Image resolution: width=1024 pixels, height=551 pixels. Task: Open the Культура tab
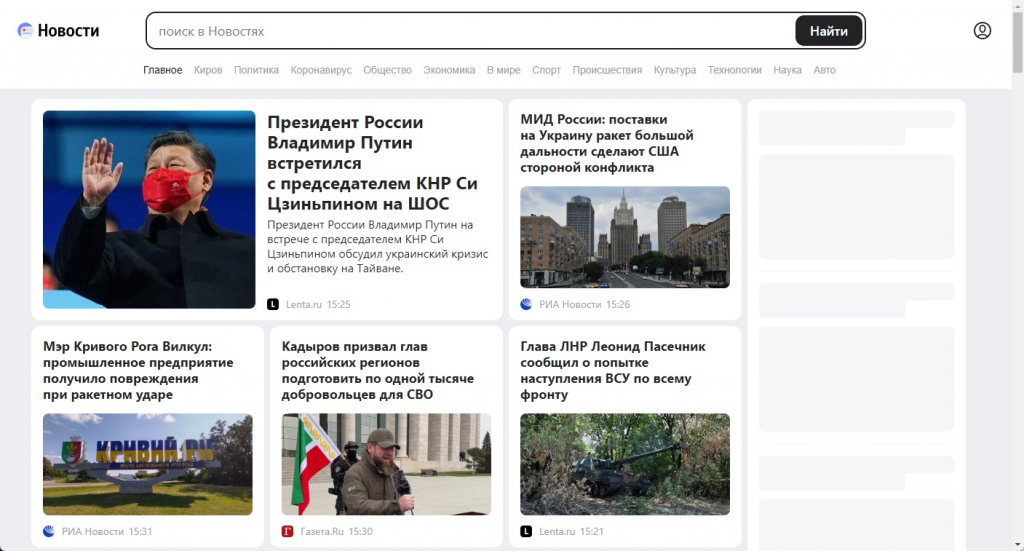click(675, 70)
